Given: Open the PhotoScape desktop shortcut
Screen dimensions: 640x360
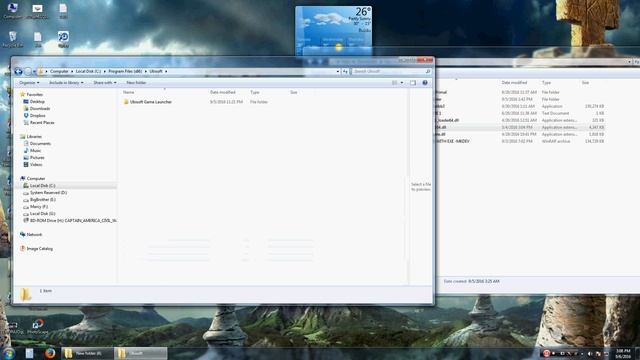Looking at the screenshot, I should point(38,327).
